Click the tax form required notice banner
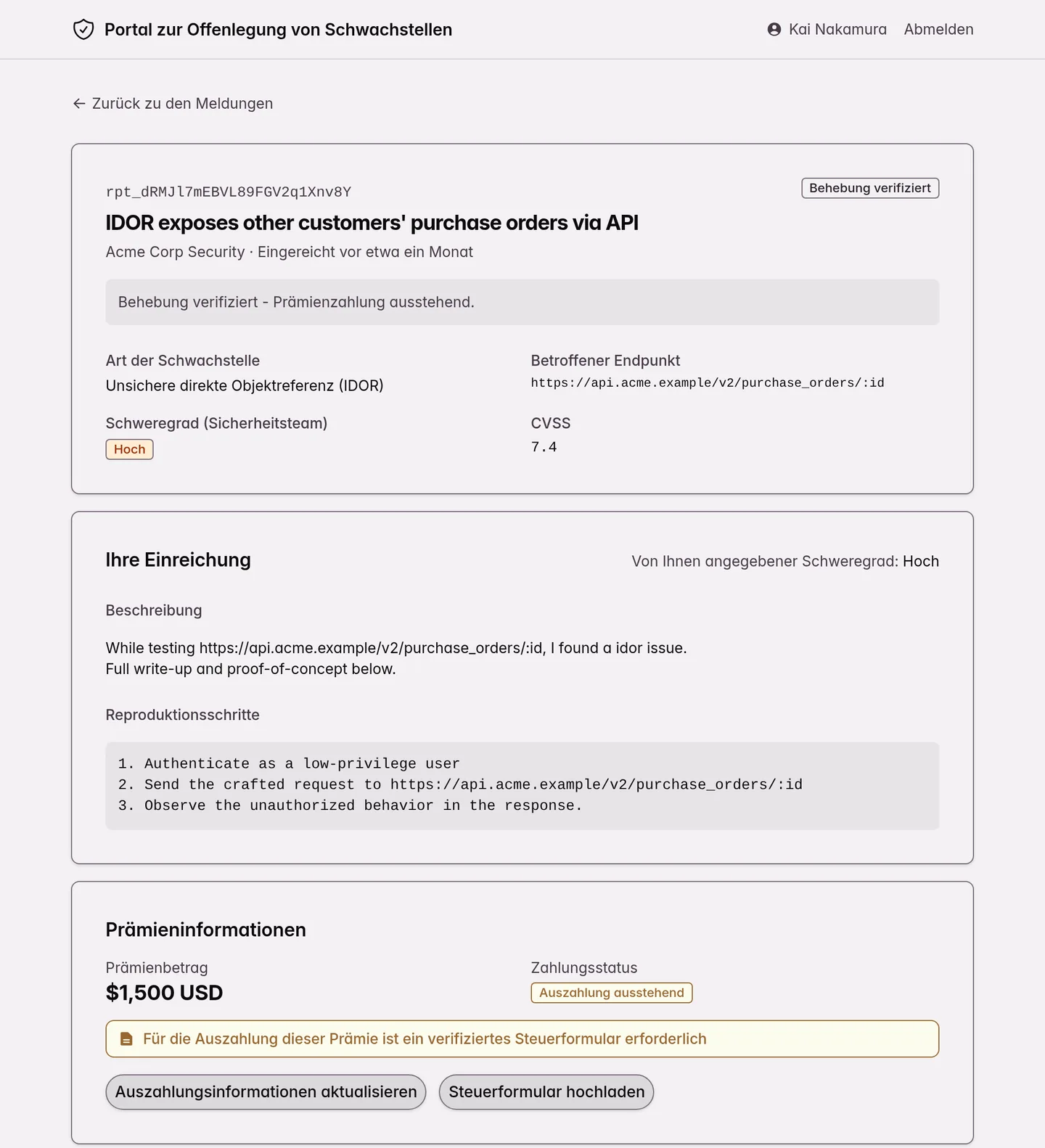This screenshot has width=1045, height=1148. [522, 1039]
